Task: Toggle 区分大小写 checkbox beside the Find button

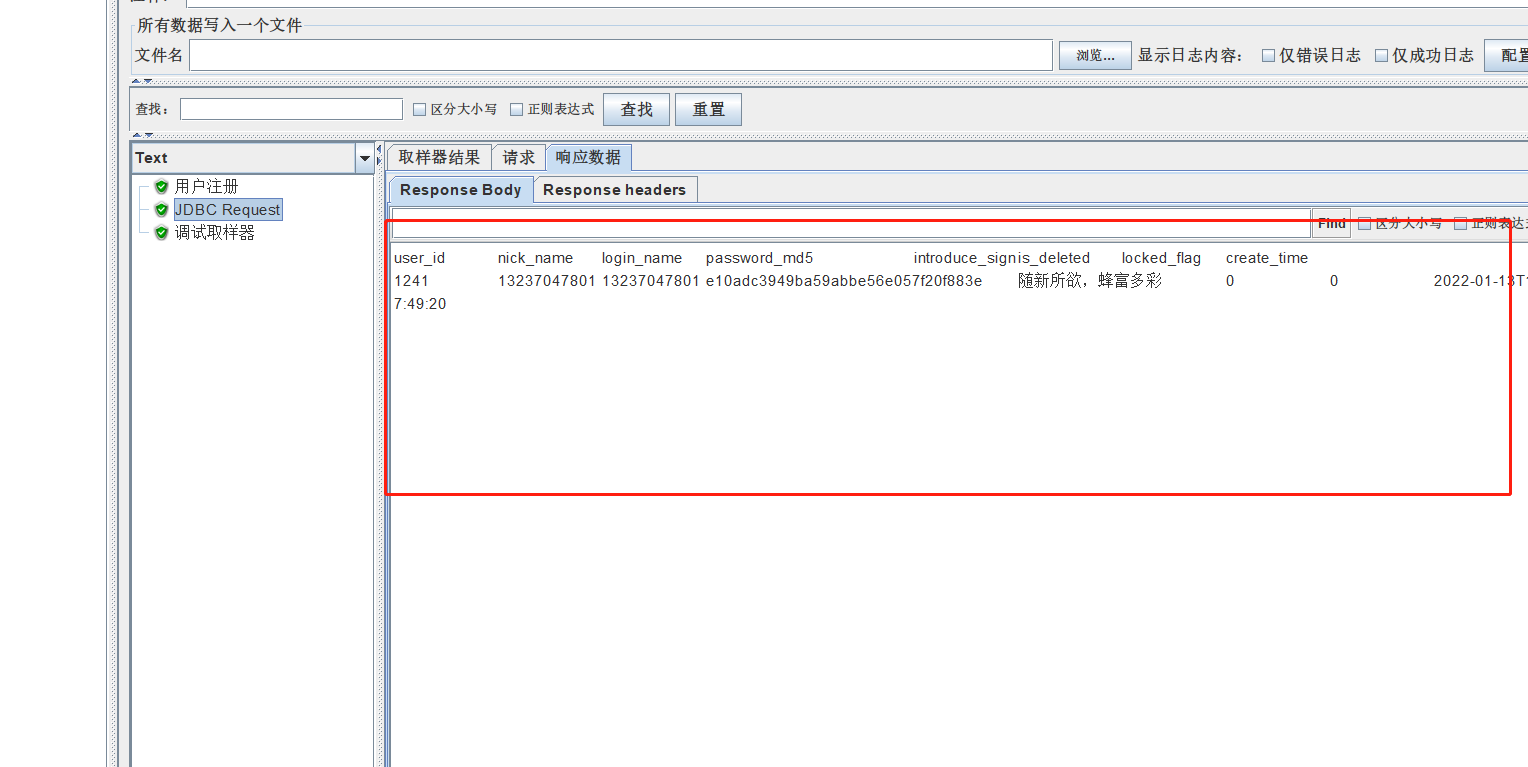Action: [x=1364, y=224]
